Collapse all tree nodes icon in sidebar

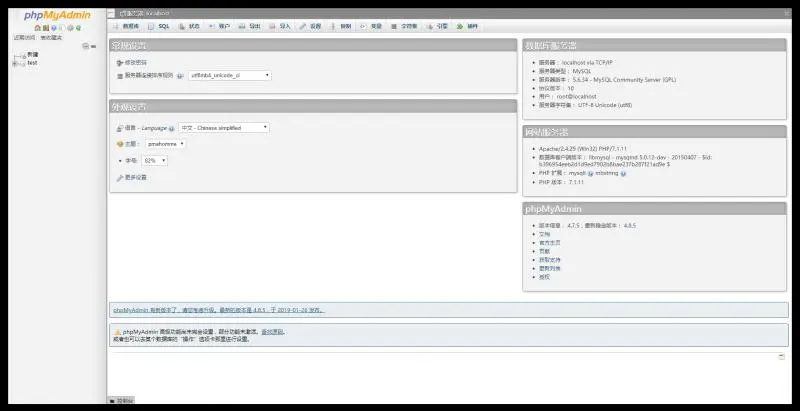tap(86, 46)
